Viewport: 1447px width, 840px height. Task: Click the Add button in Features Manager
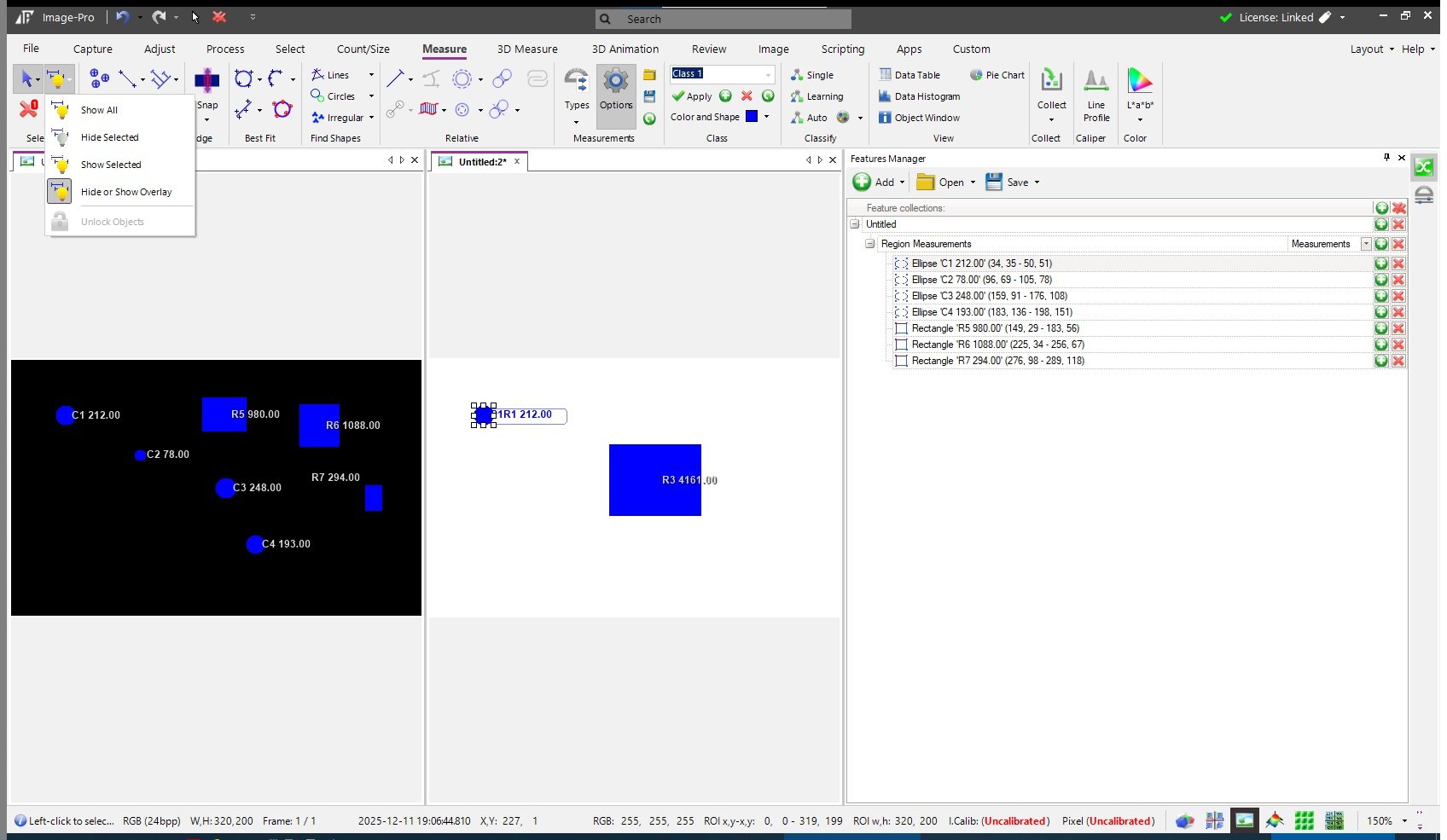click(874, 182)
